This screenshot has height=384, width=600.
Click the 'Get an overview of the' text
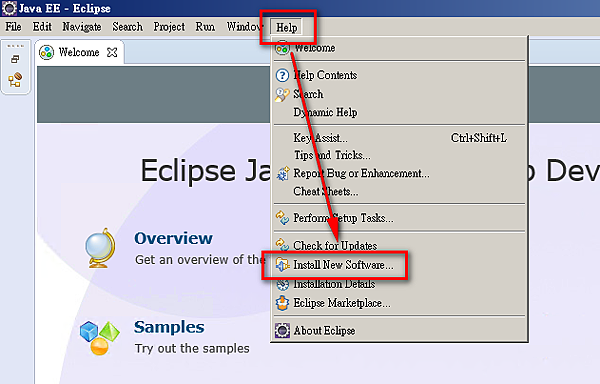[199, 260]
